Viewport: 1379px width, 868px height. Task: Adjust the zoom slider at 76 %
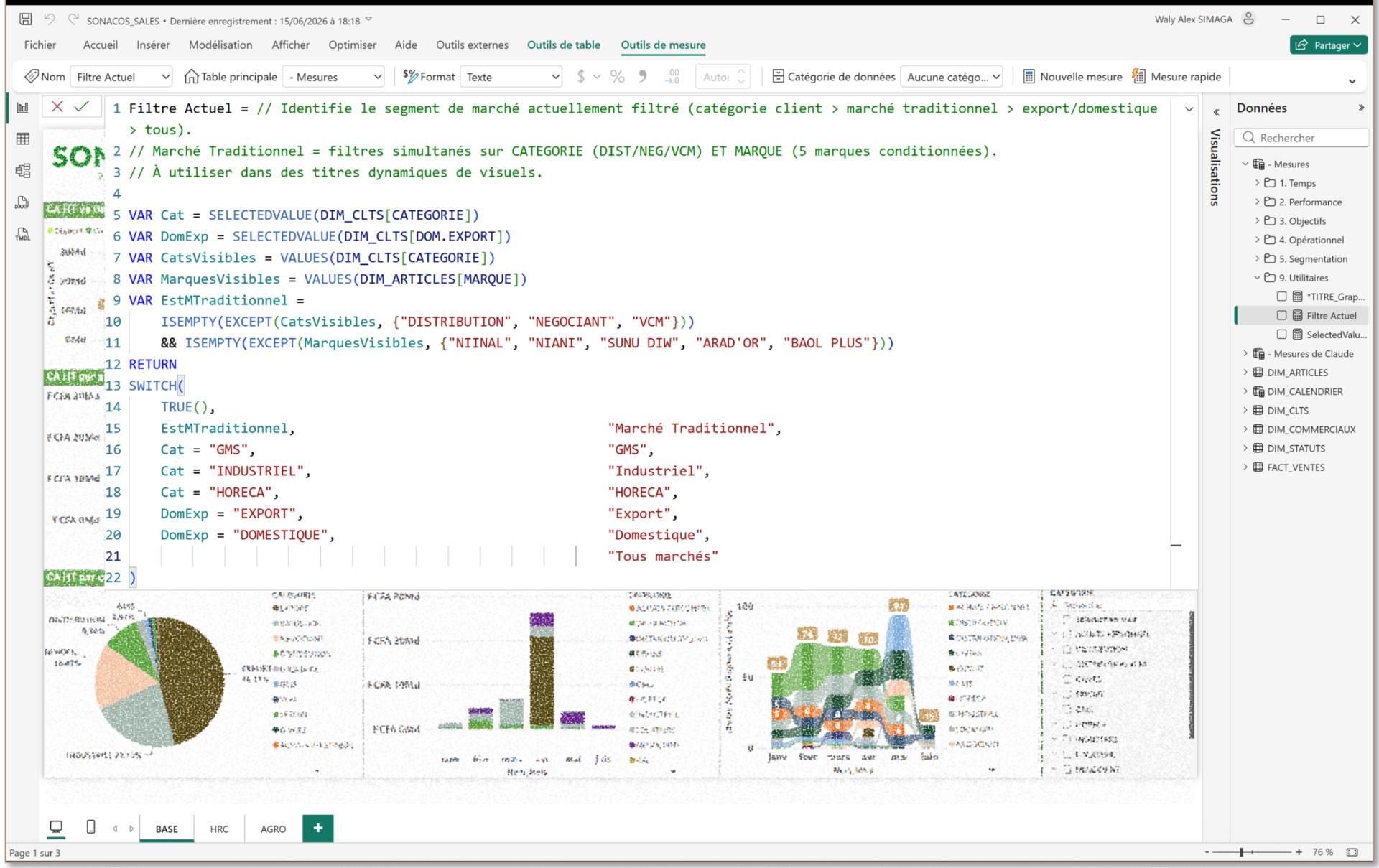(1241, 852)
